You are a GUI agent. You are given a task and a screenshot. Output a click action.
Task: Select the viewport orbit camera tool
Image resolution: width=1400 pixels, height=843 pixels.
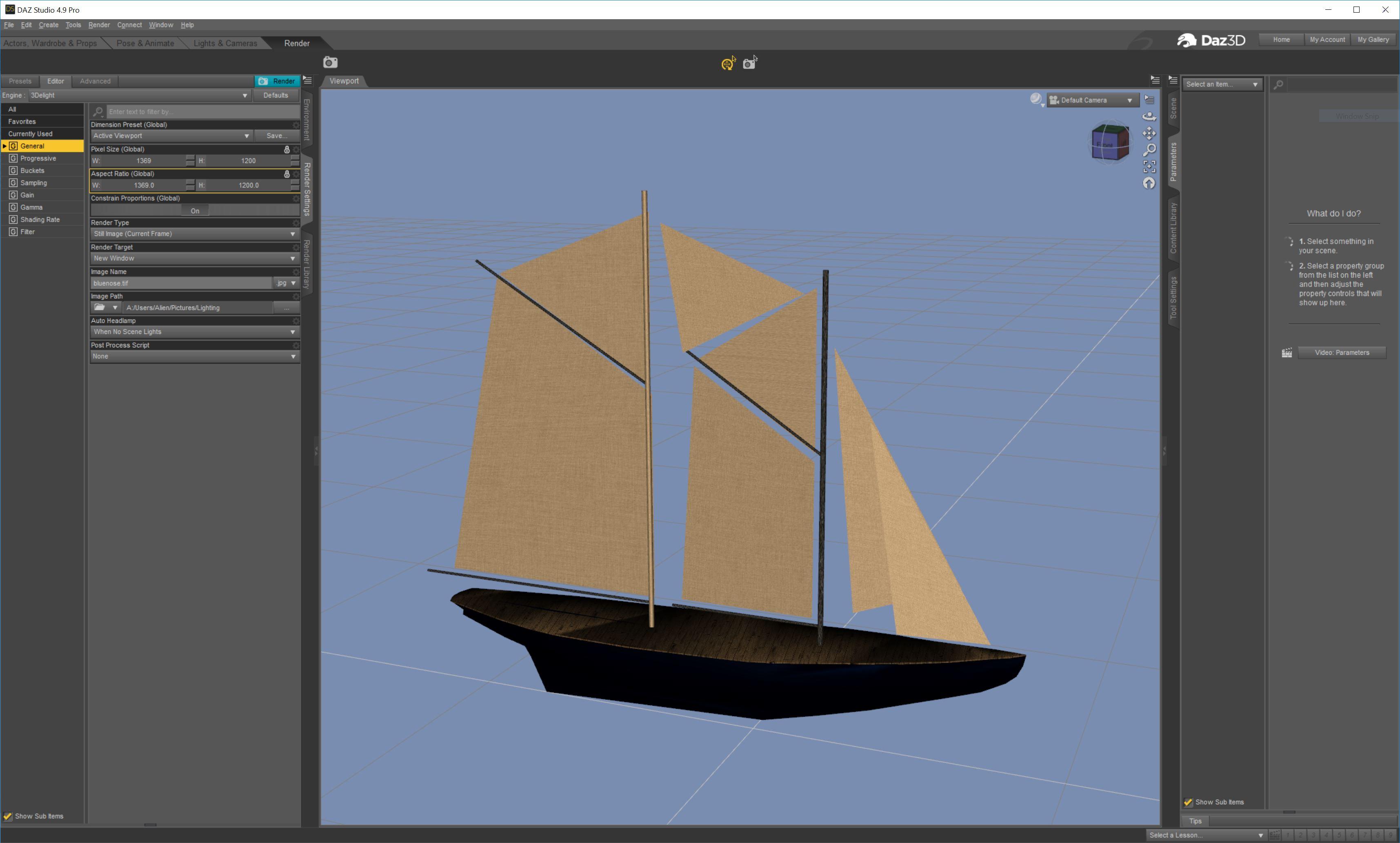click(1149, 116)
